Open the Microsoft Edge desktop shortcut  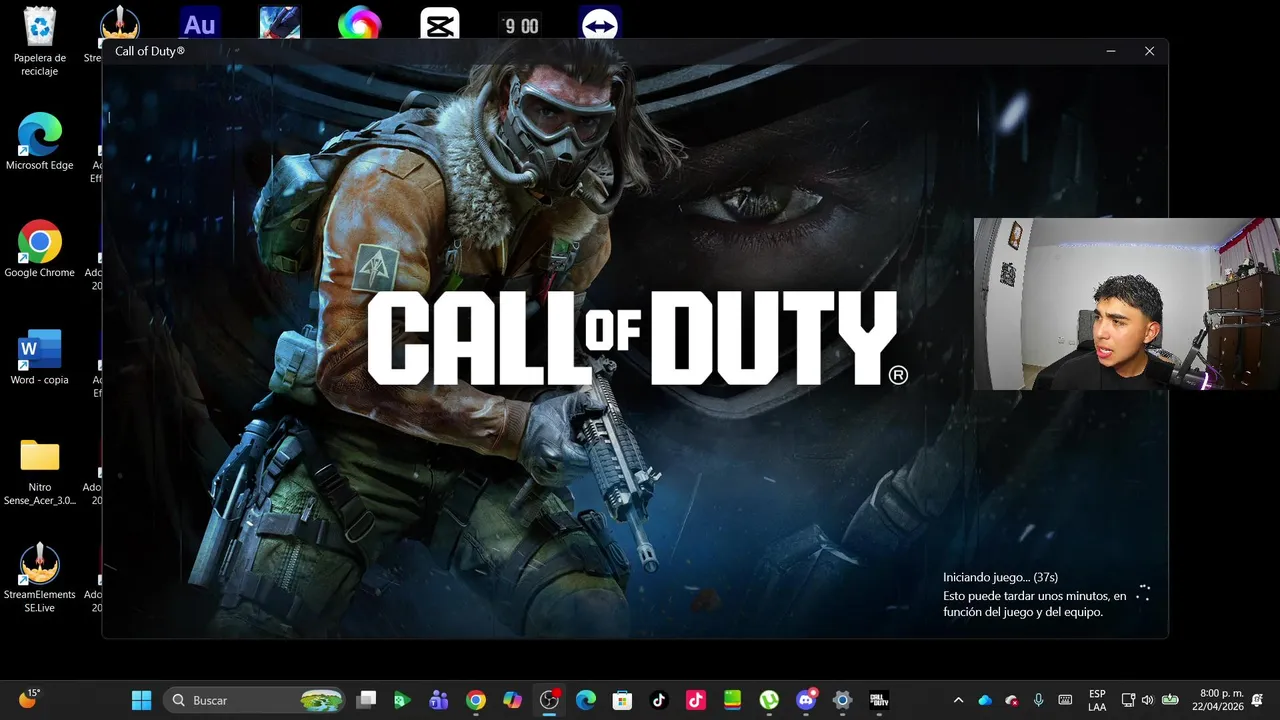[40, 142]
